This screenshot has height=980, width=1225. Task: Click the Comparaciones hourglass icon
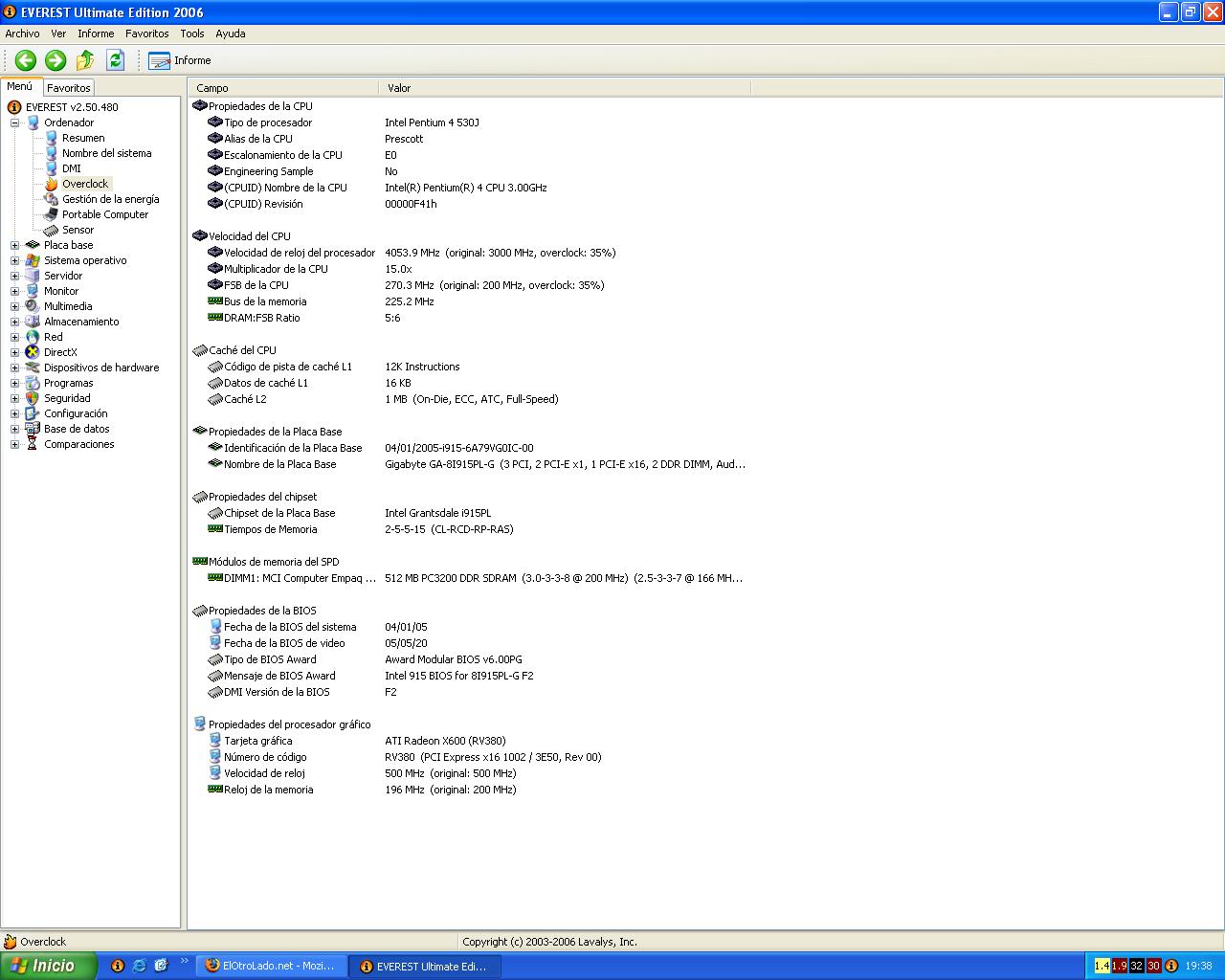pyautogui.click(x=33, y=444)
